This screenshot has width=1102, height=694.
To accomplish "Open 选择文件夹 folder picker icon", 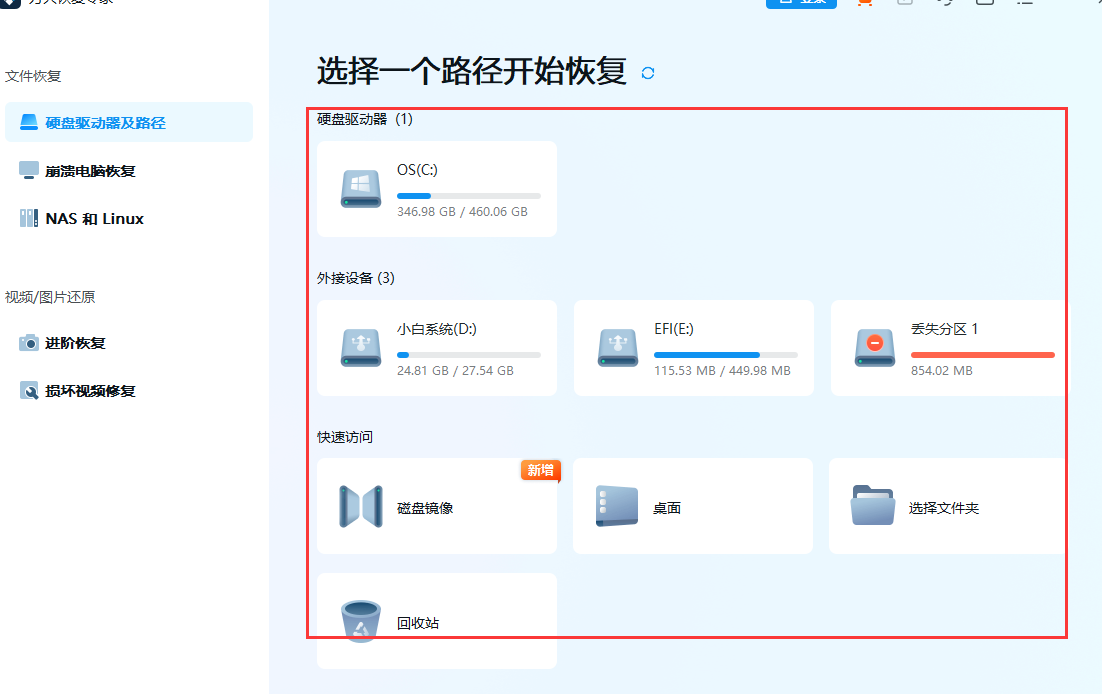I will pyautogui.click(x=873, y=507).
